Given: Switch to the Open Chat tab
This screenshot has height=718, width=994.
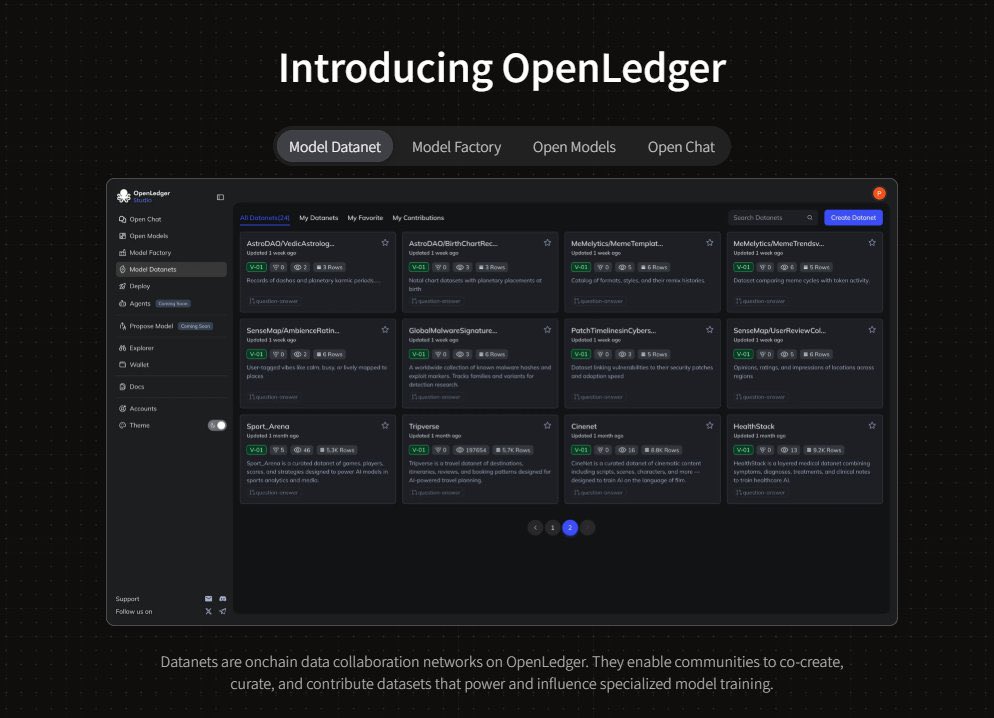Looking at the screenshot, I should (681, 146).
